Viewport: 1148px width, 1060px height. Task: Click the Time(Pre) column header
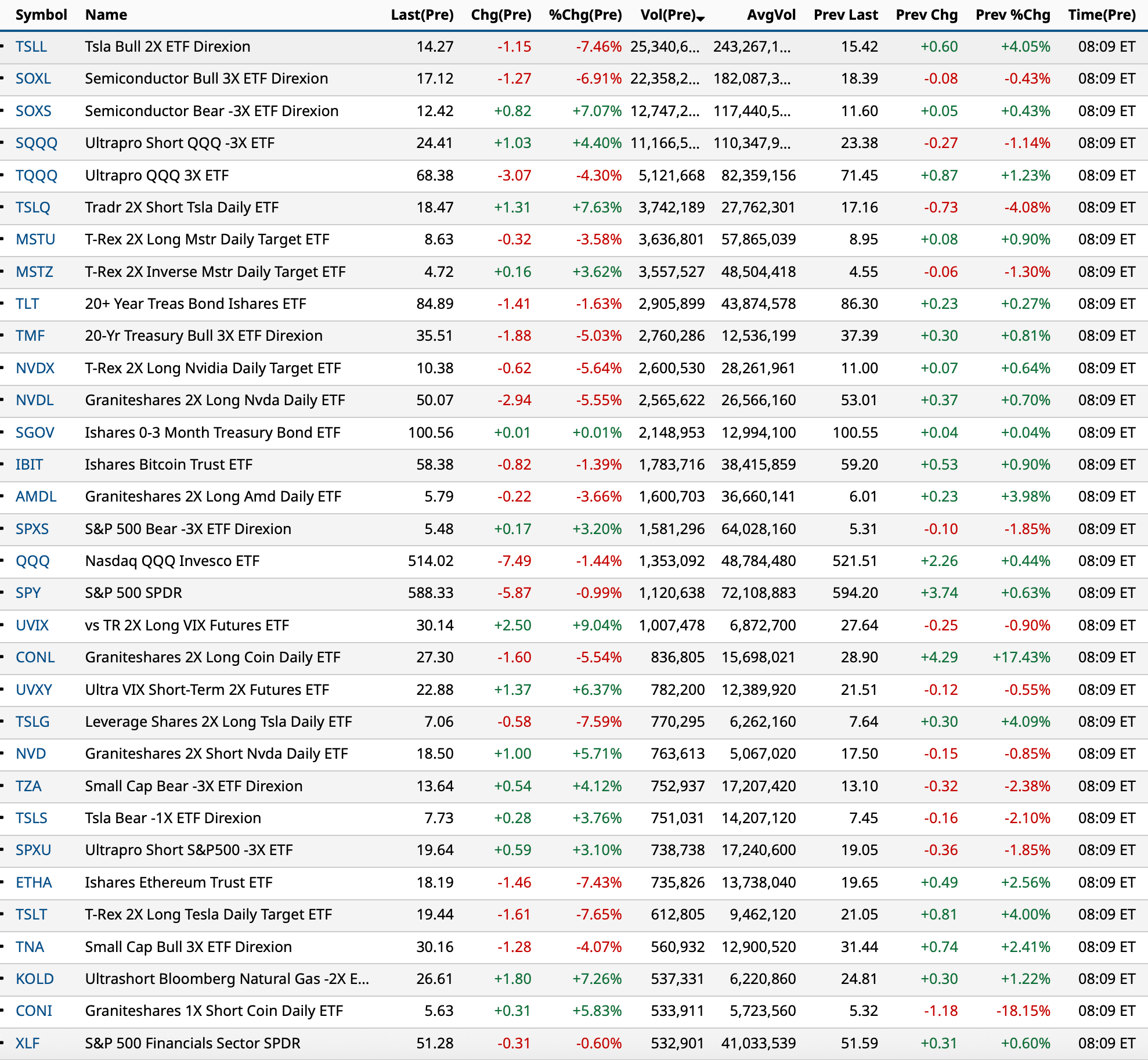(1102, 15)
